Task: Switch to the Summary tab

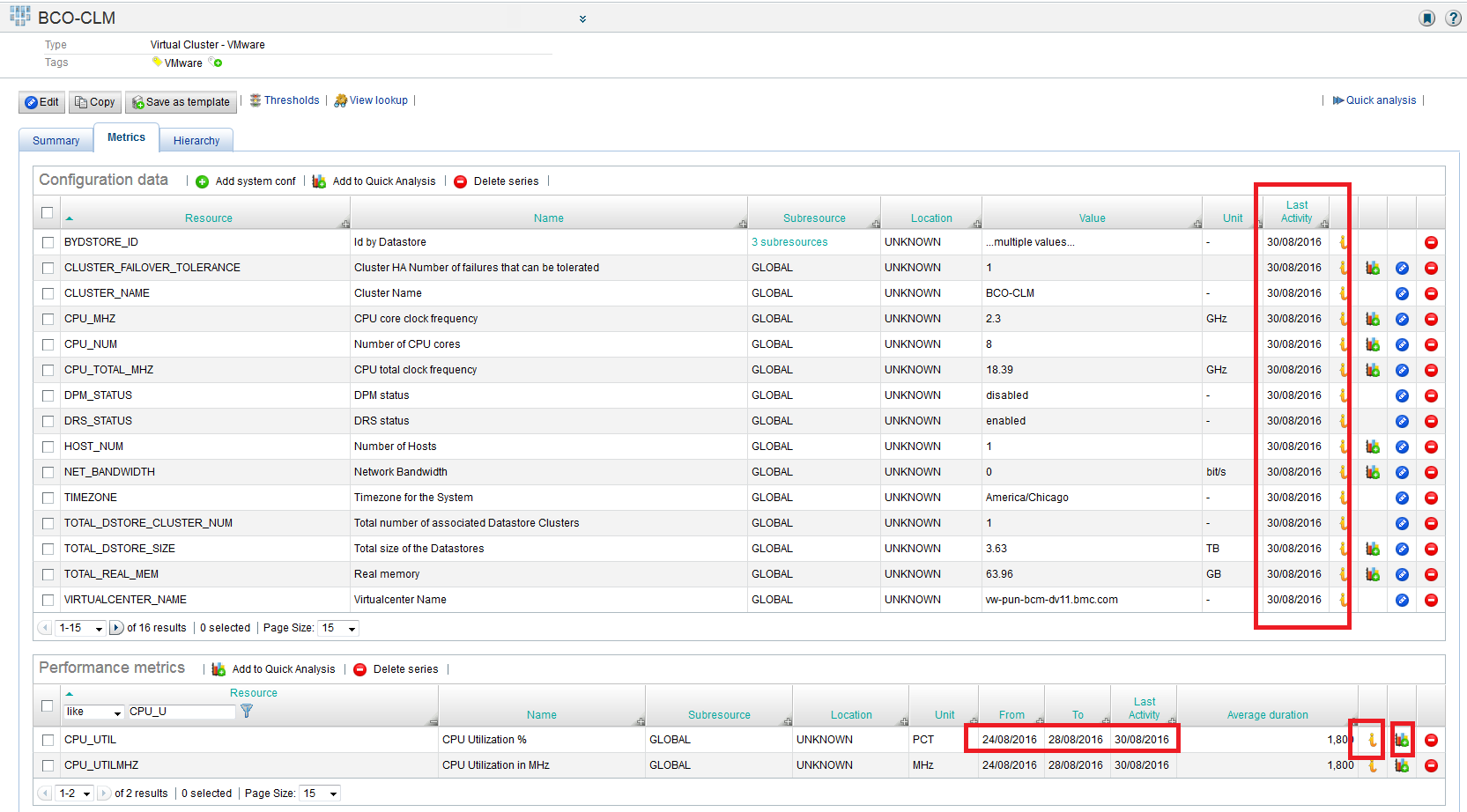Action: (56, 141)
